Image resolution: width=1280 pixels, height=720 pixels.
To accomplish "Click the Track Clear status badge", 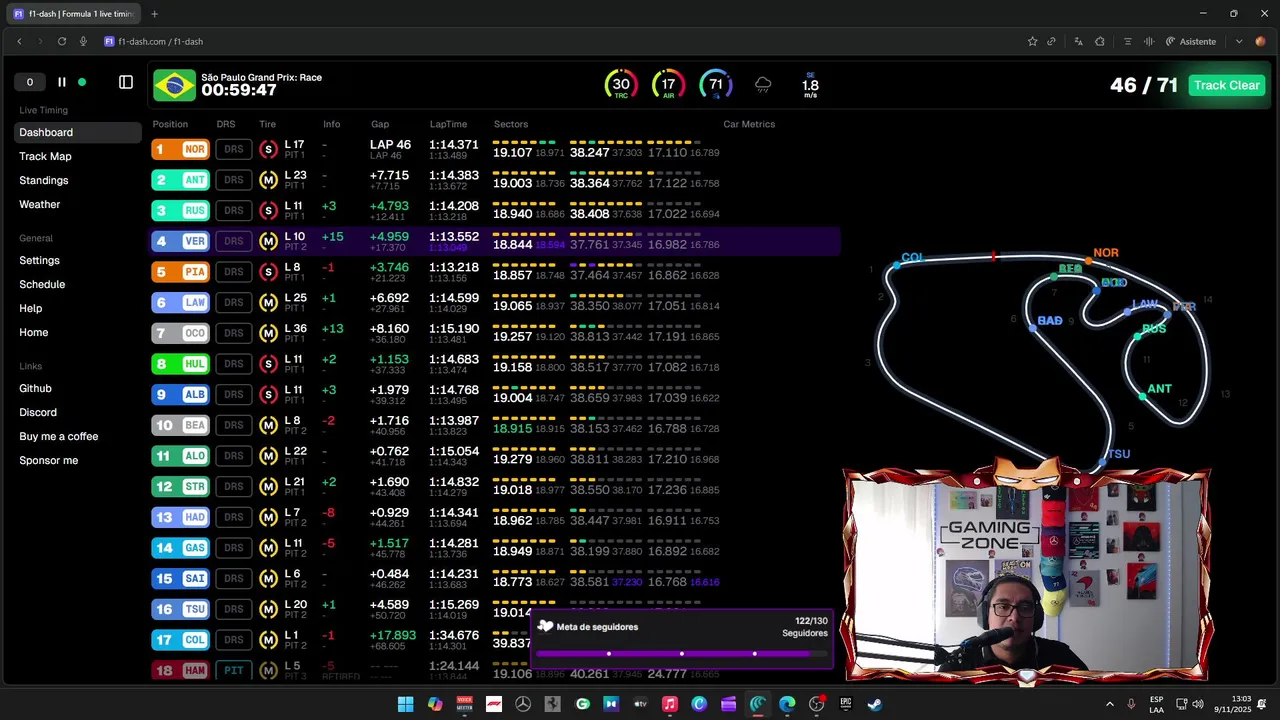I will 1226,85.
